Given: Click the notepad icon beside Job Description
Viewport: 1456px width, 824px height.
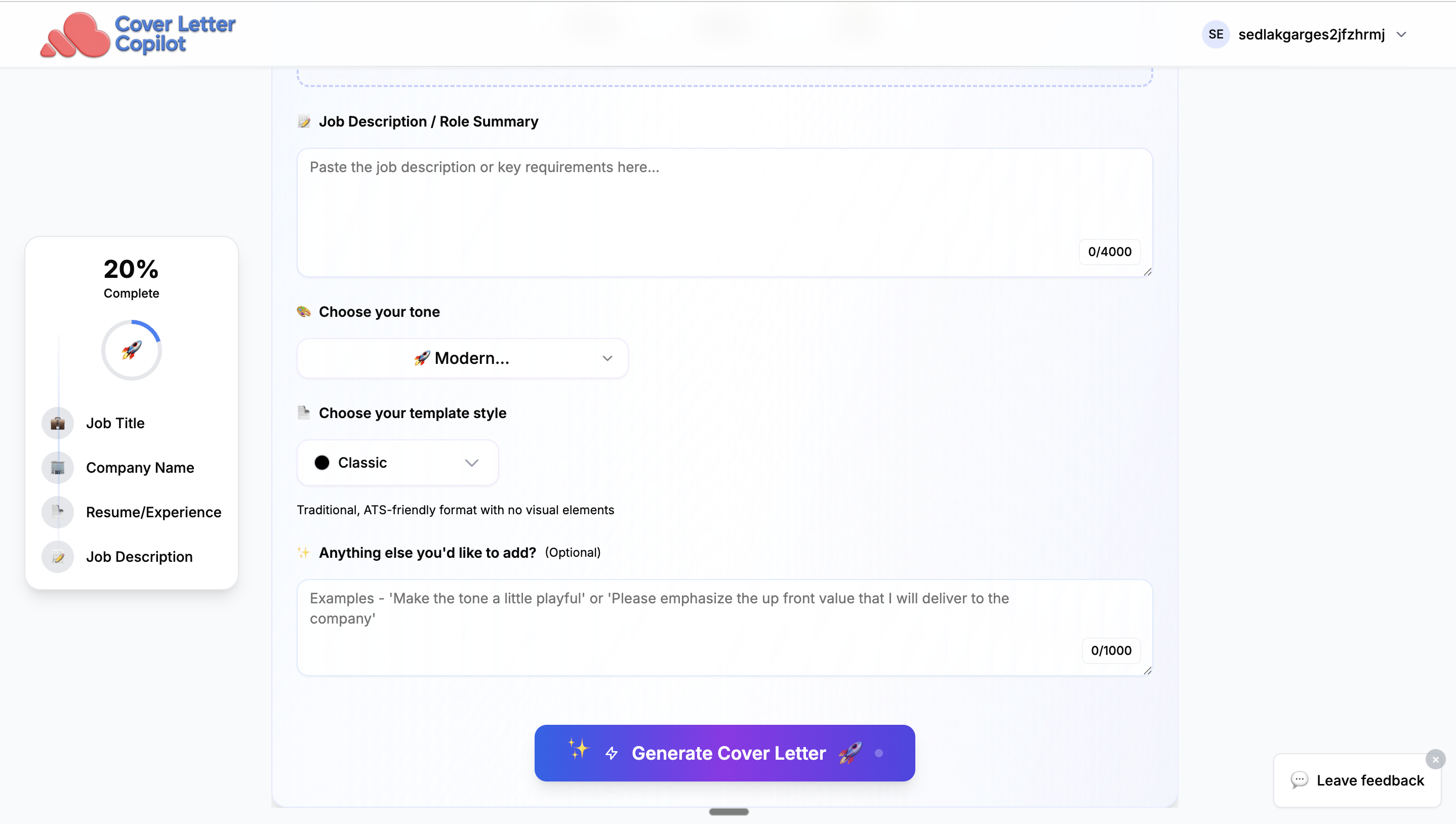Looking at the screenshot, I should coord(58,557).
